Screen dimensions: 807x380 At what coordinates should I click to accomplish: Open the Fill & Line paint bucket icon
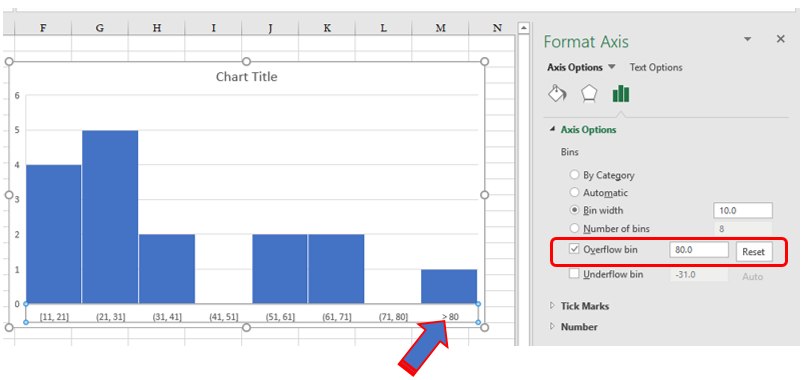557,94
